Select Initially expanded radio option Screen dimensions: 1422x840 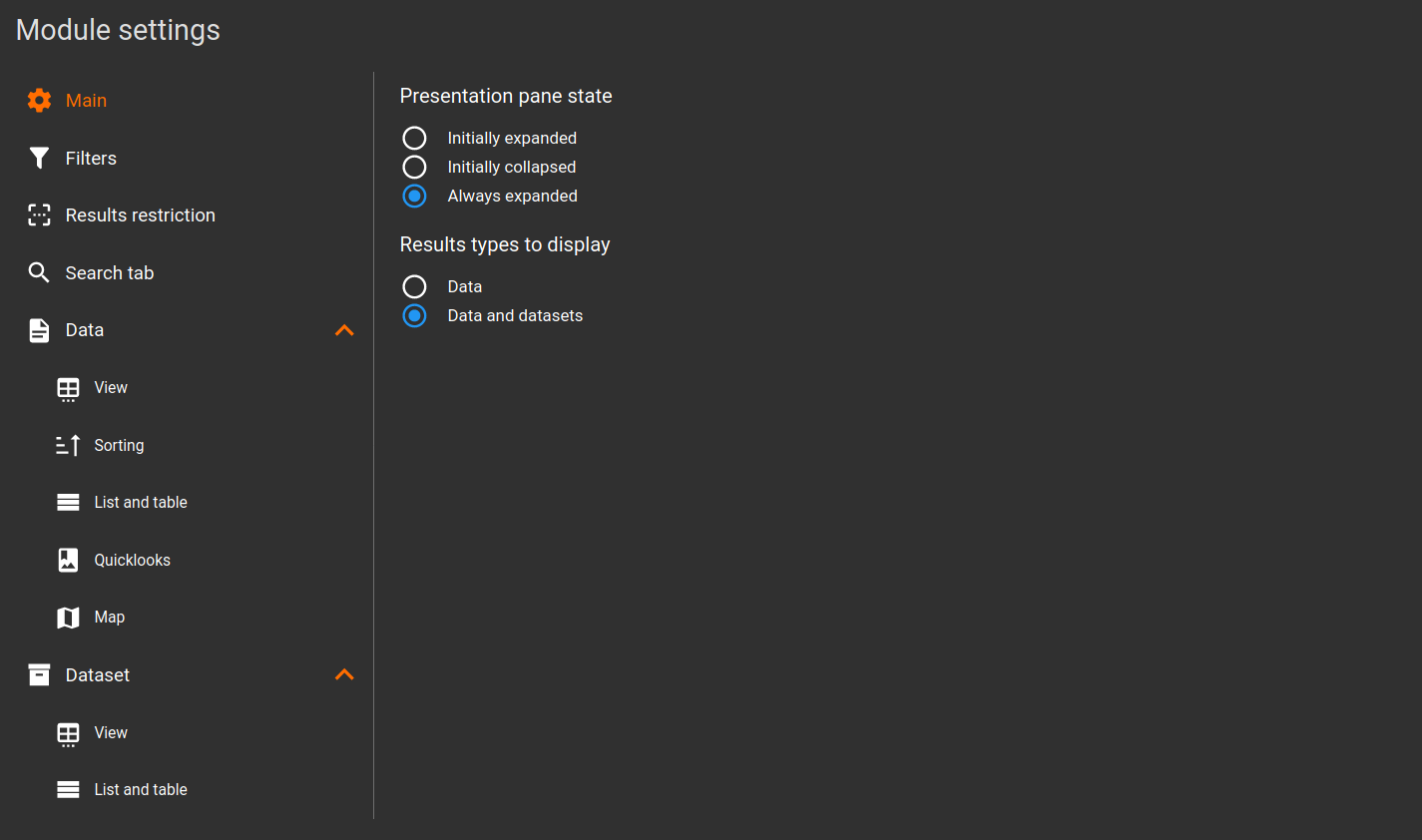click(414, 138)
